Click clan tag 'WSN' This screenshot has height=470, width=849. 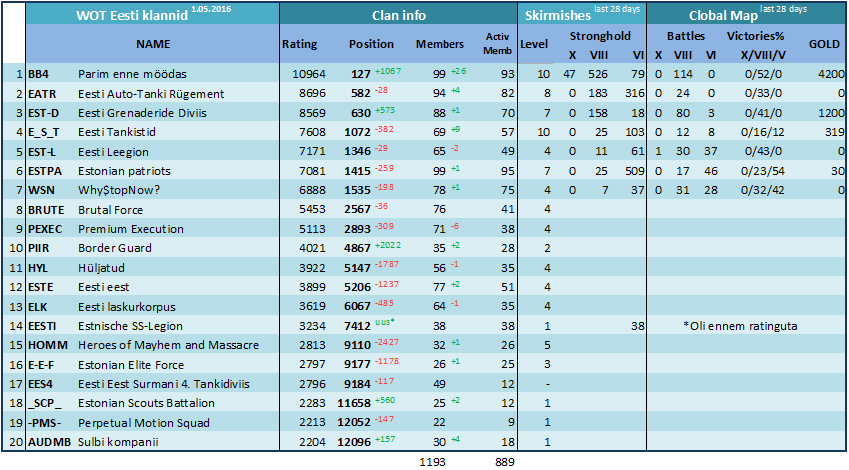point(41,191)
